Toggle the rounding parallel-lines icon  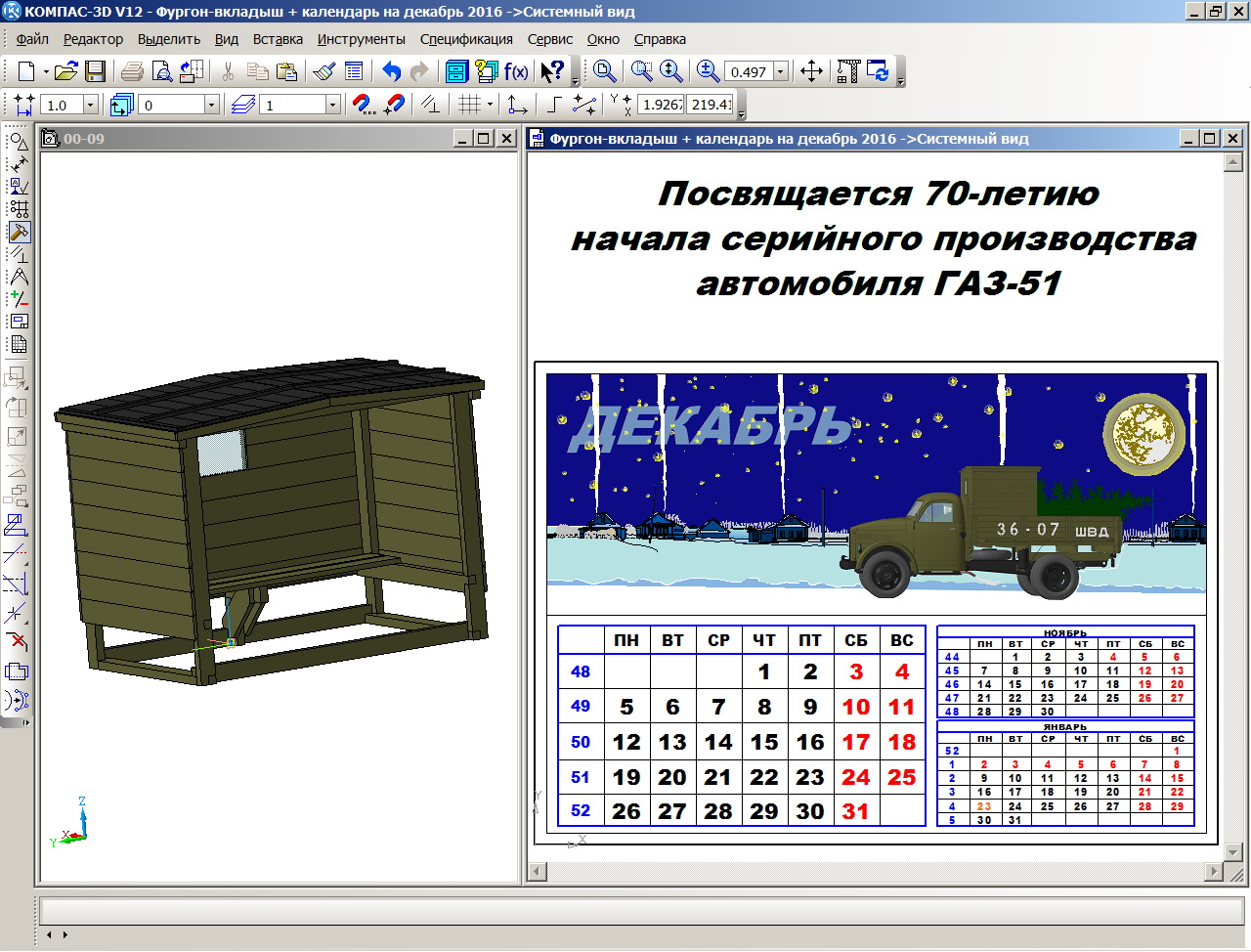coord(430,105)
